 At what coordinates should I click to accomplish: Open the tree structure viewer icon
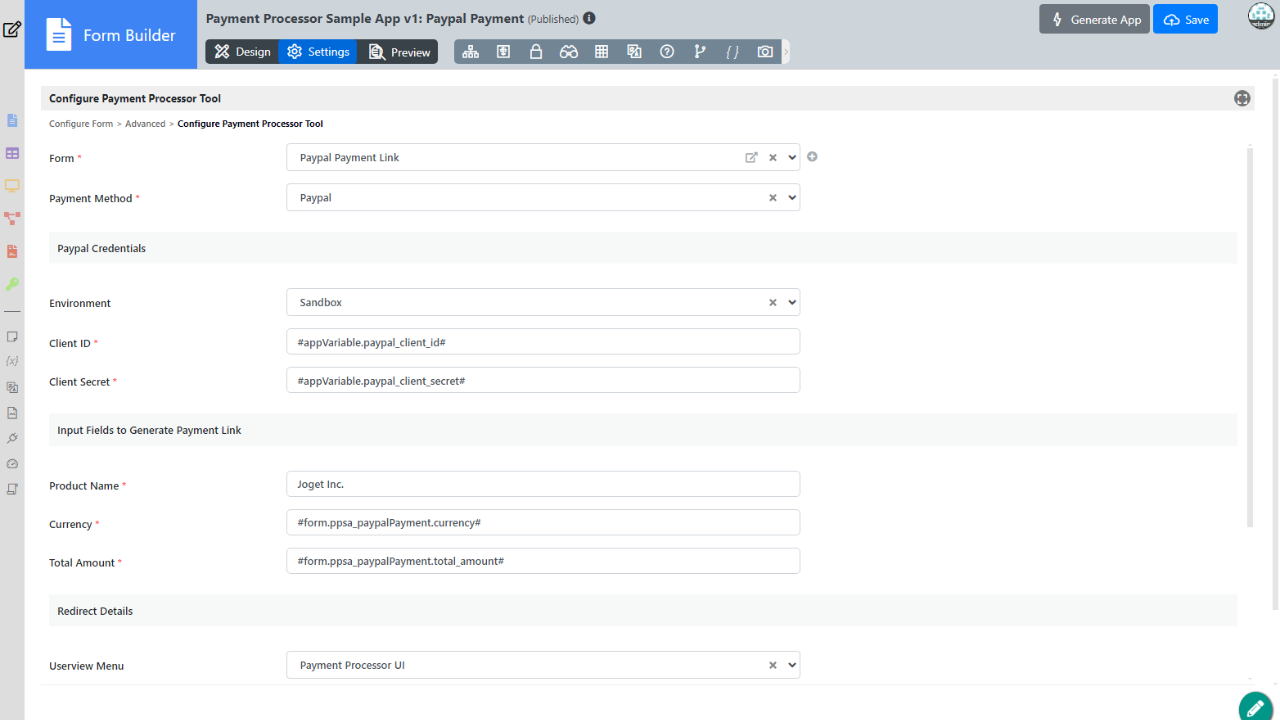coord(470,52)
